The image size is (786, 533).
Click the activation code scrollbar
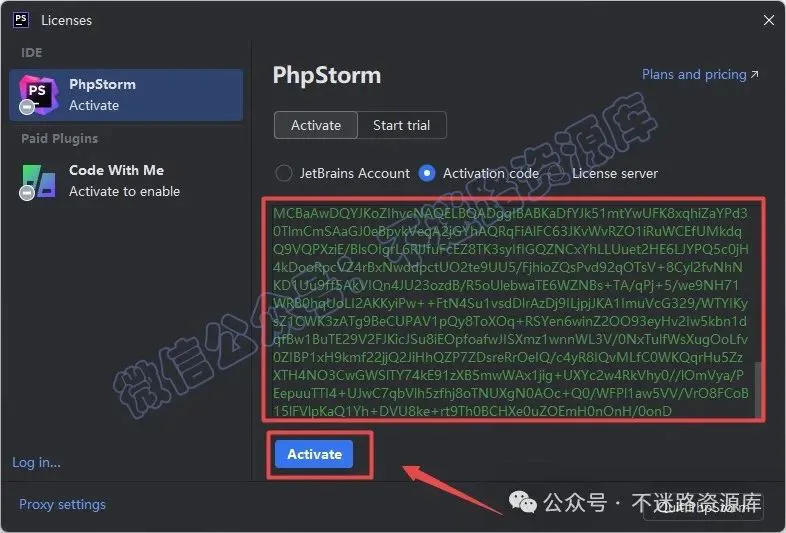pyautogui.click(x=757, y=390)
